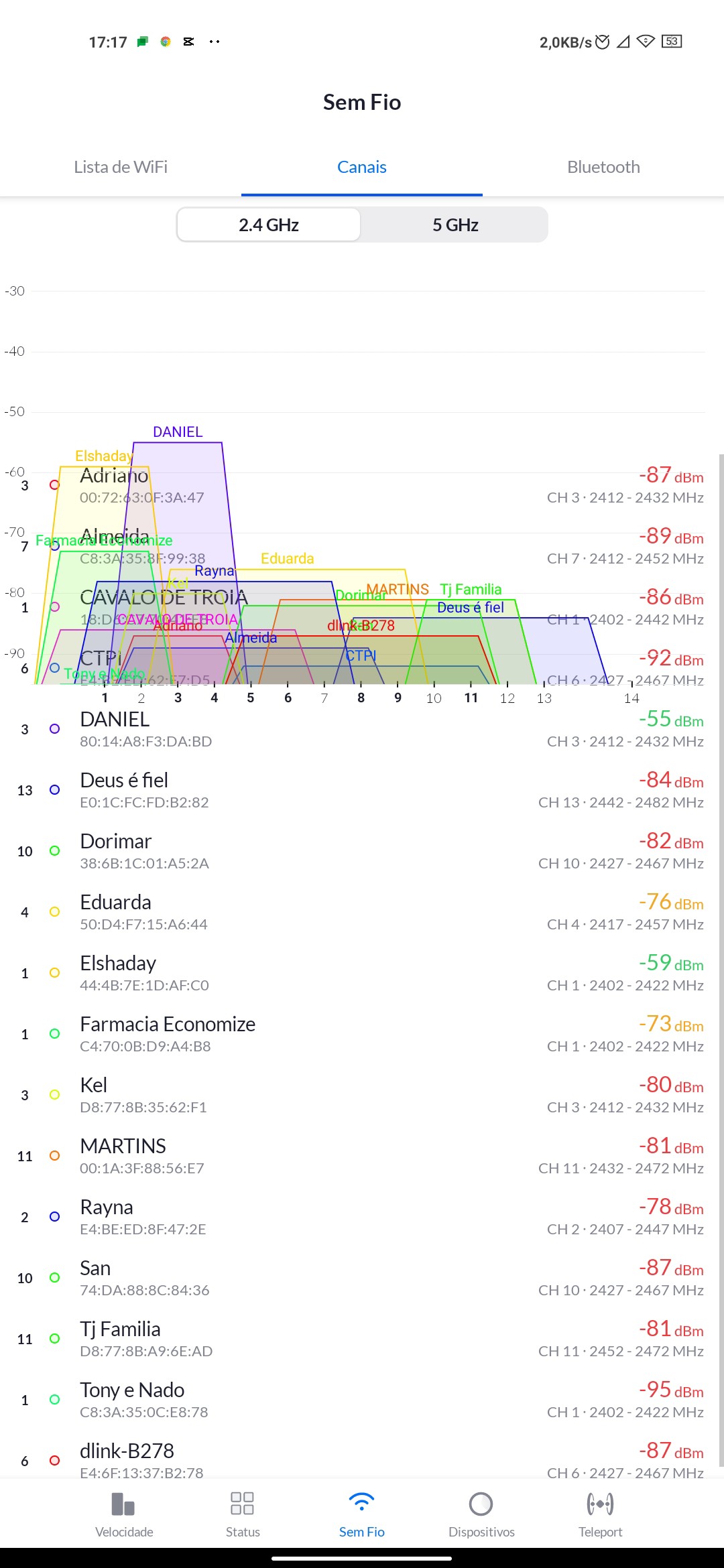
Task: Switch to the 2.4 GHz band
Action: [269, 224]
